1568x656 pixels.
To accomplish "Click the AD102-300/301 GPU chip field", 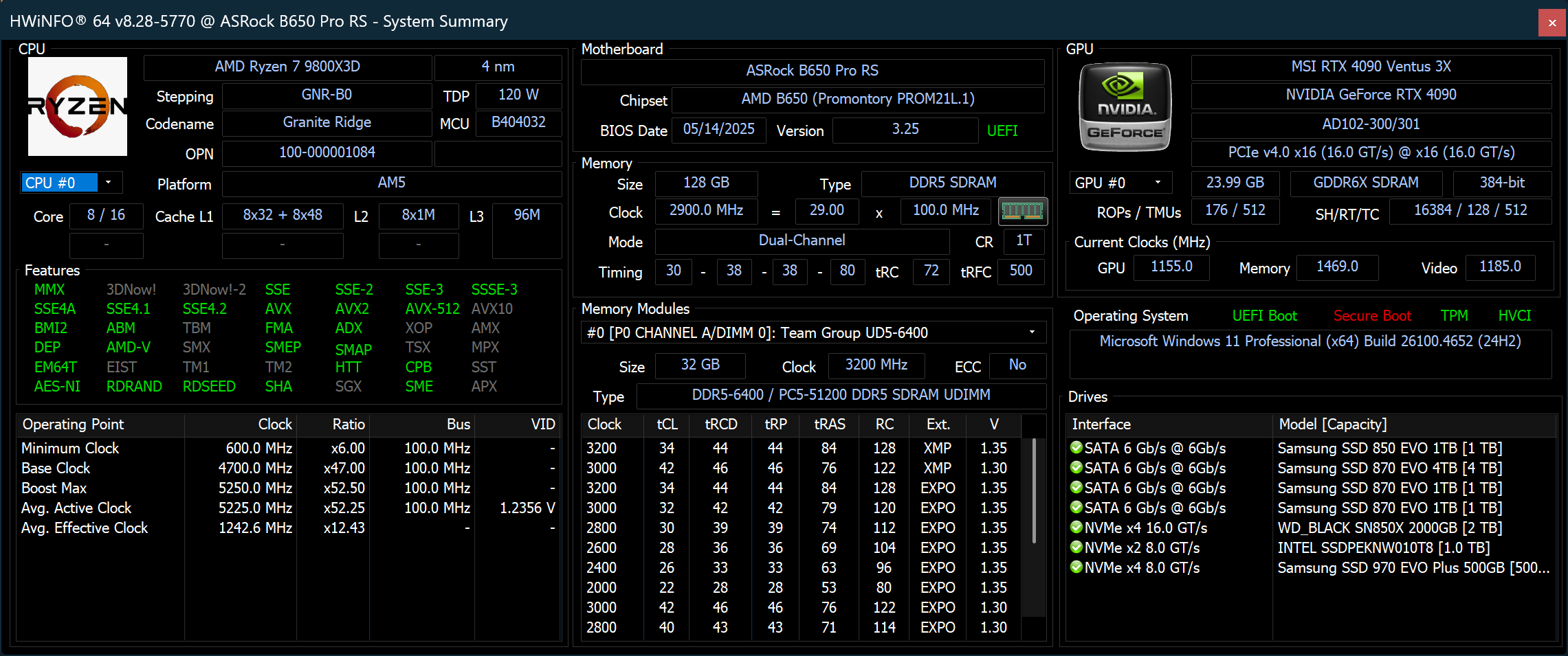I will pyautogui.click(x=1371, y=124).
